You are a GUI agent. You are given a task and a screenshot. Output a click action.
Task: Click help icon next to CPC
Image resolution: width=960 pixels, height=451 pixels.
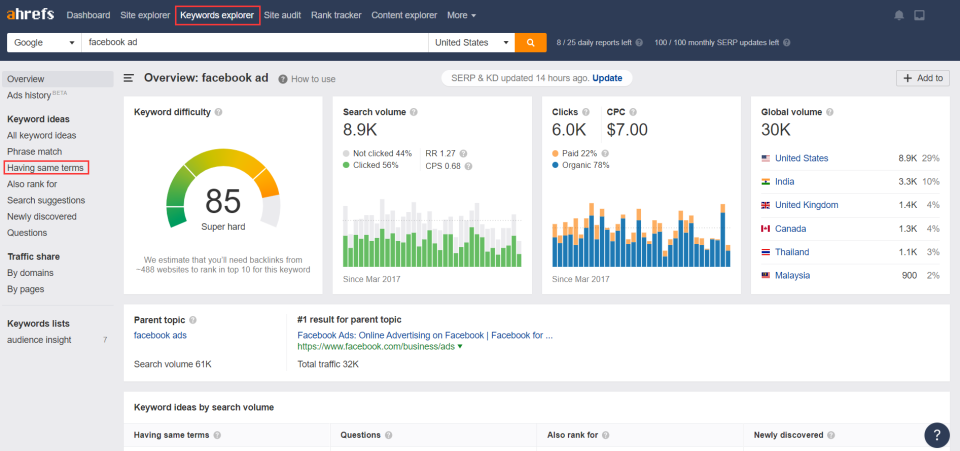(633, 113)
